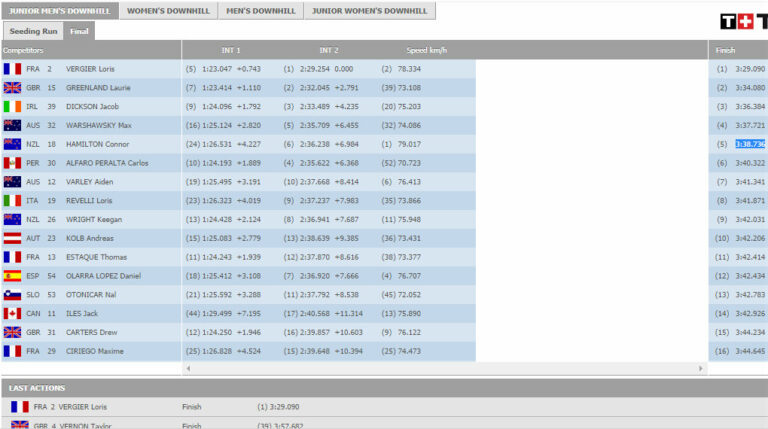Open the Junior Women's Downhill tab
The width and height of the screenshot is (768, 429).
(368, 12)
